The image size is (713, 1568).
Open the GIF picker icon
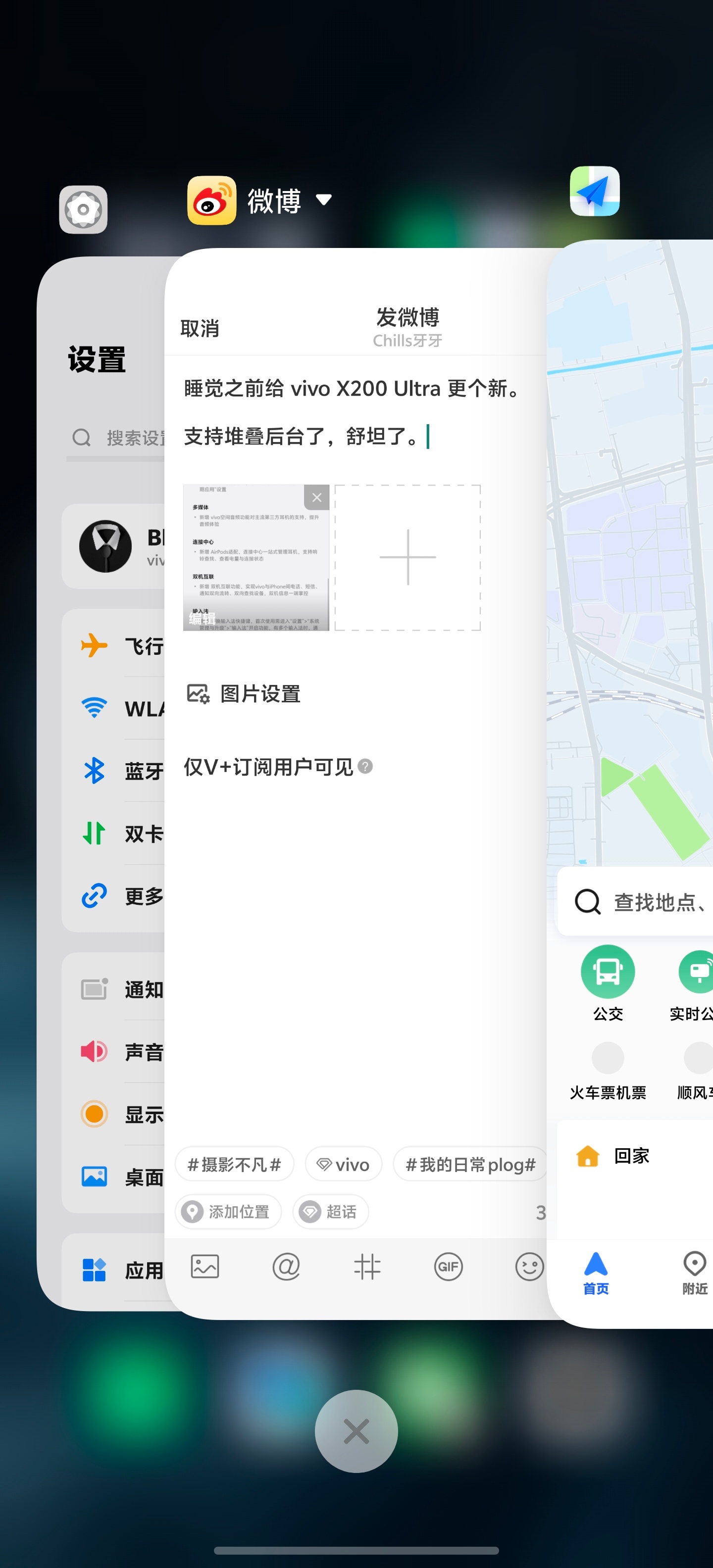(448, 1267)
